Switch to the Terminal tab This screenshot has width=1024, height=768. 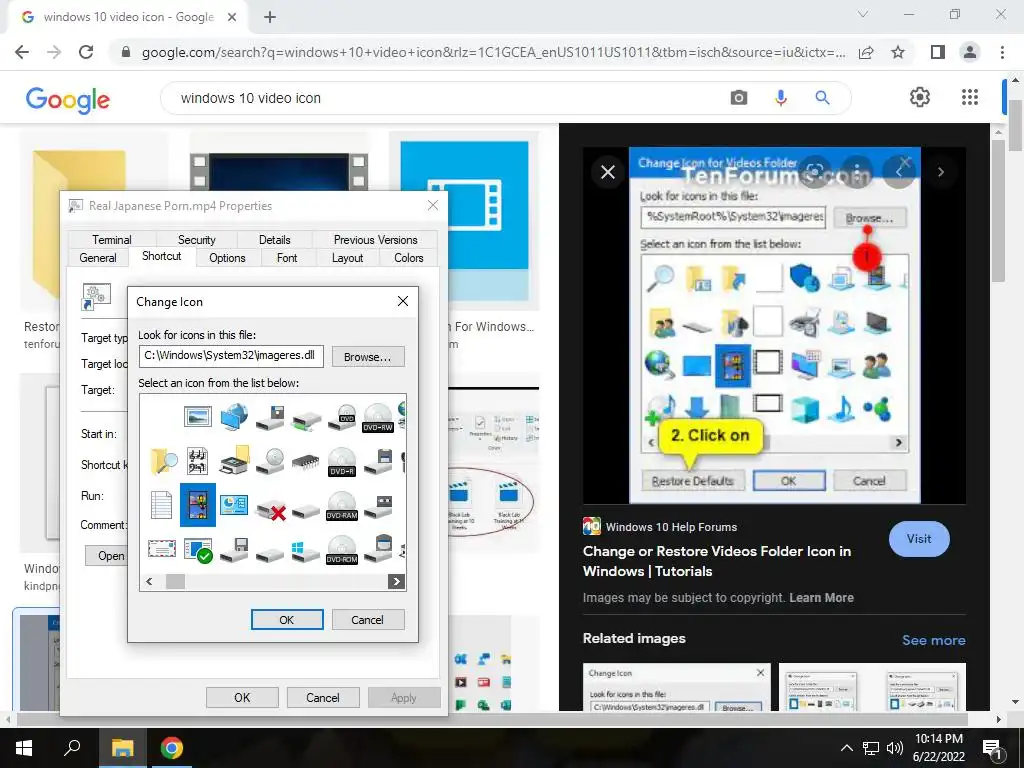(112, 240)
